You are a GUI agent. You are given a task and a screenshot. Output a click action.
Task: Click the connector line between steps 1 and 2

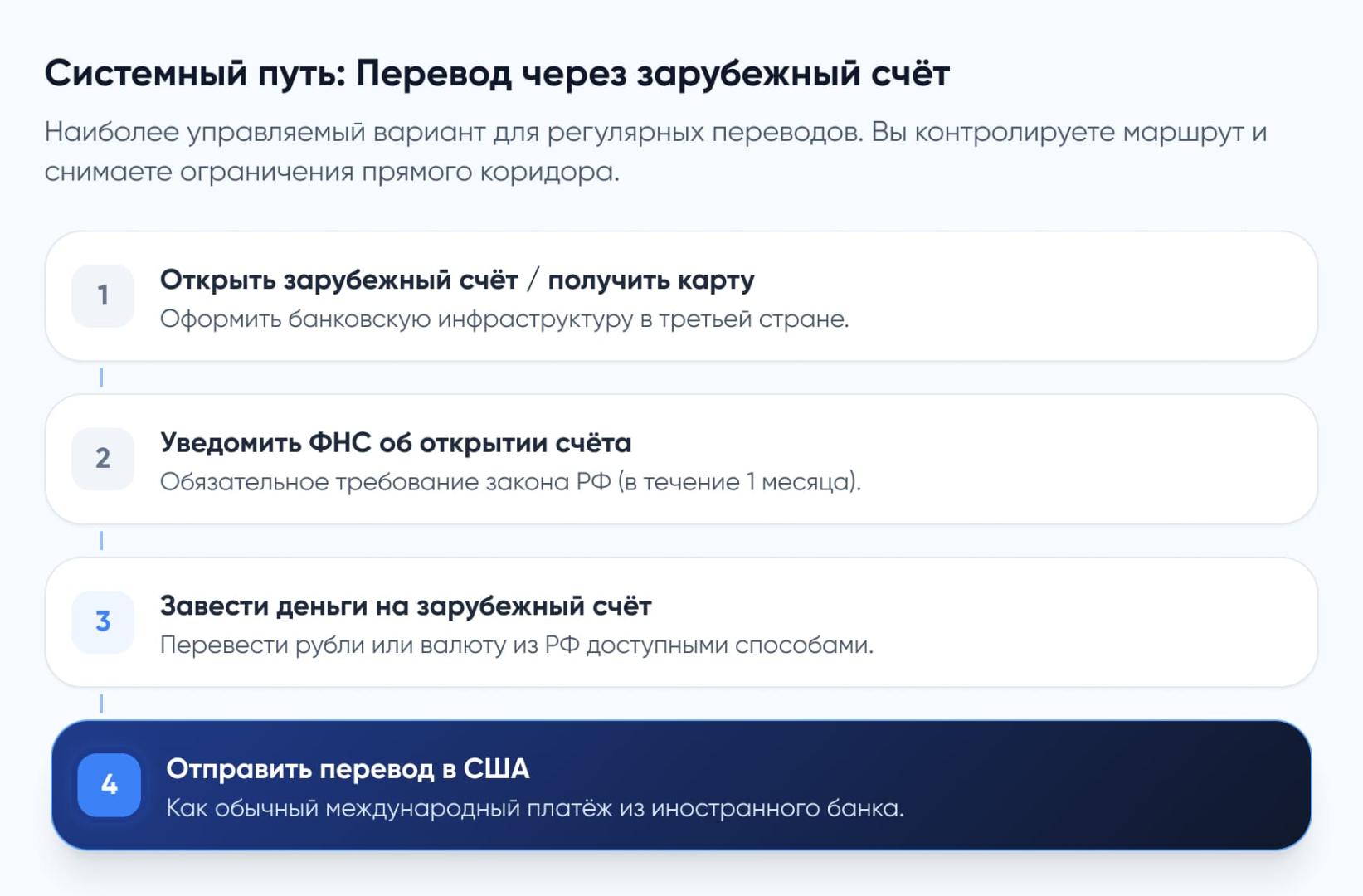point(101,378)
